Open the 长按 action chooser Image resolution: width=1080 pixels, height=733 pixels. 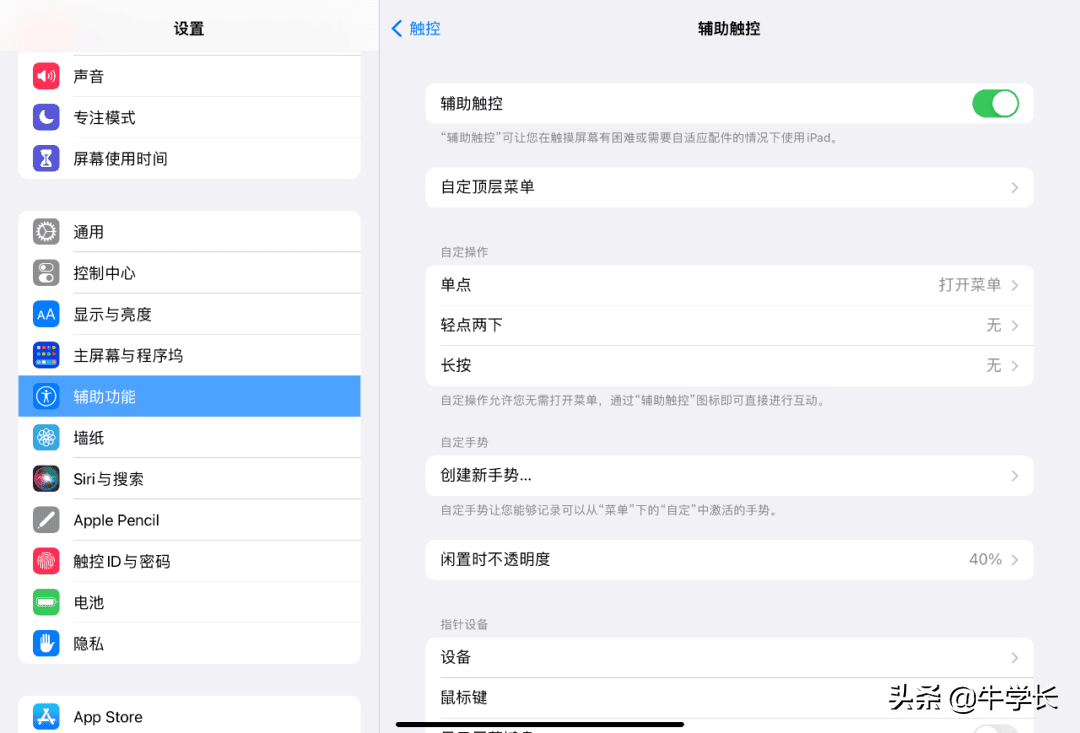[x=729, y=366]
